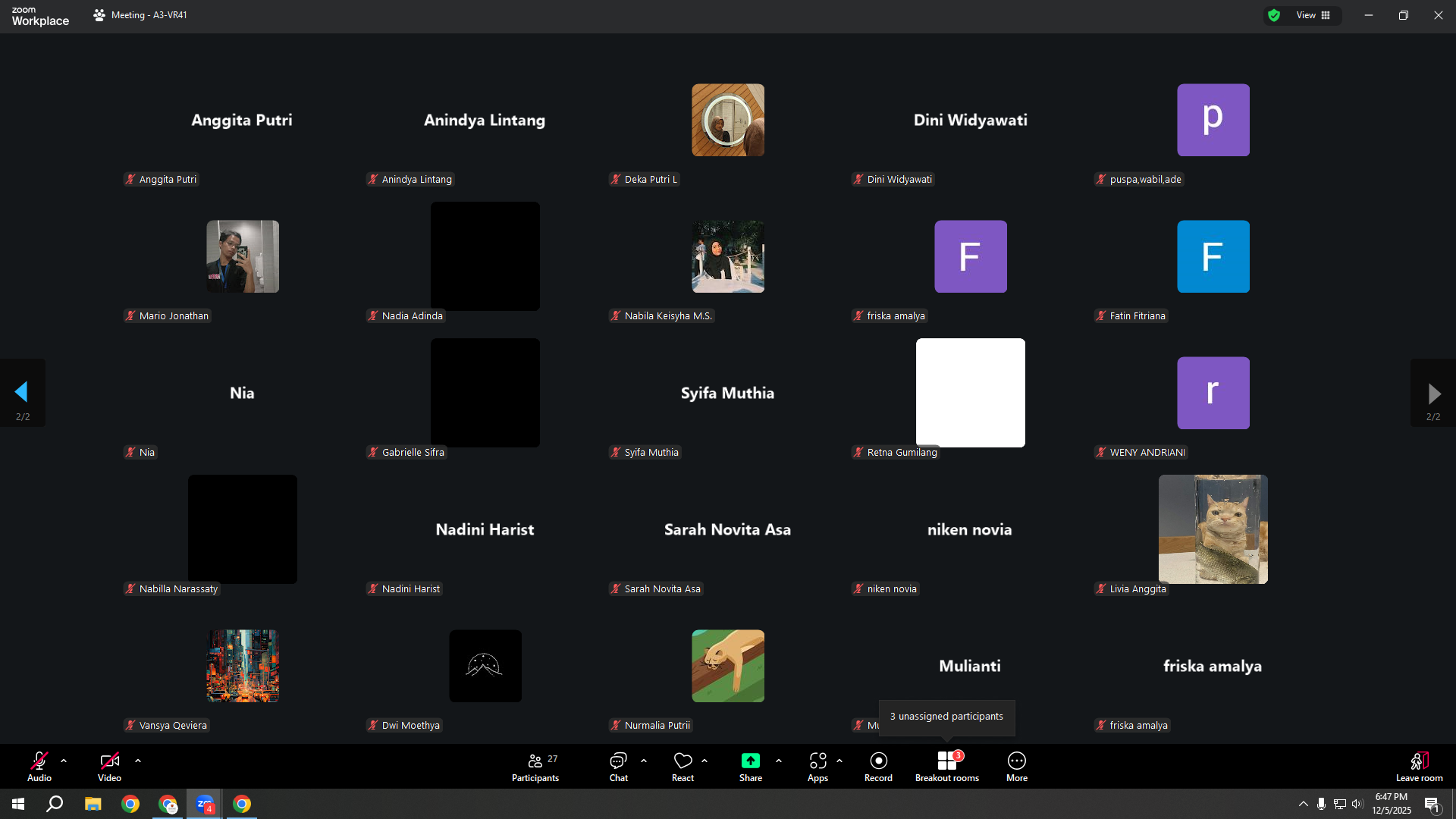
Task: Click WENY ANDRIANI's purple r avatar
Action: (x=1213, y=393)
